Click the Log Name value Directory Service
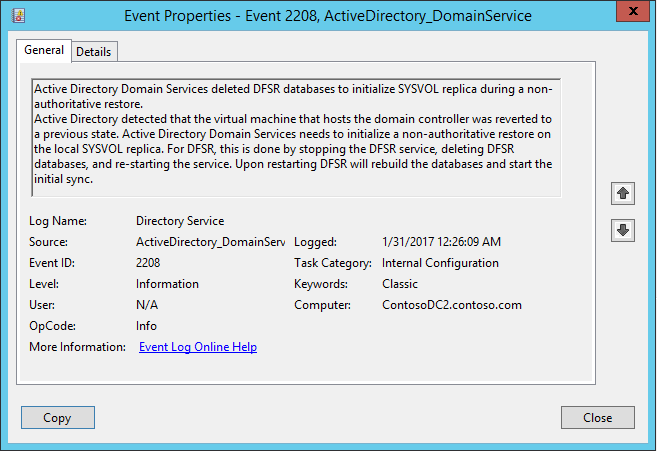 (180, 221)
